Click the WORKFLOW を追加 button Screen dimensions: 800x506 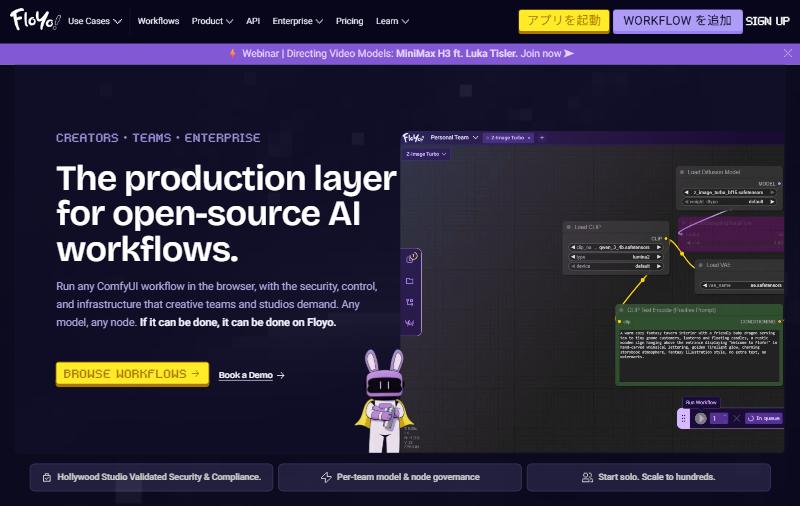click(678, 21)
